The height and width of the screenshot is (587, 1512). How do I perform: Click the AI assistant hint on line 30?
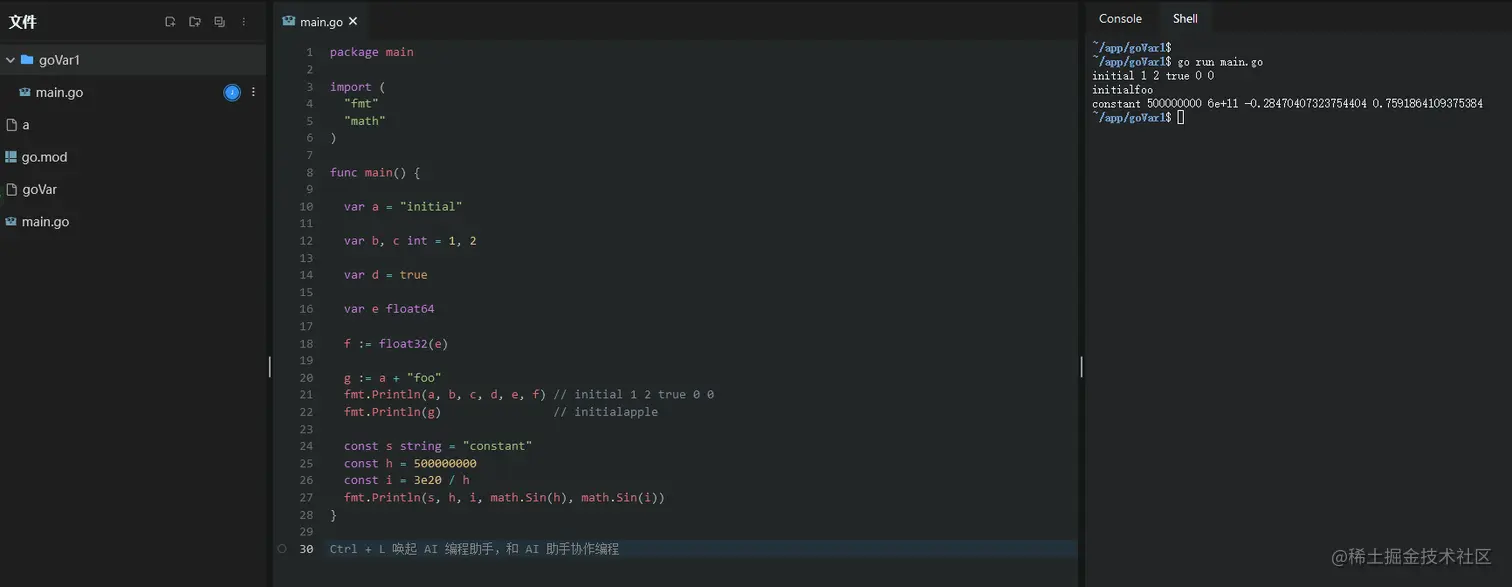[x=474, y=549]
